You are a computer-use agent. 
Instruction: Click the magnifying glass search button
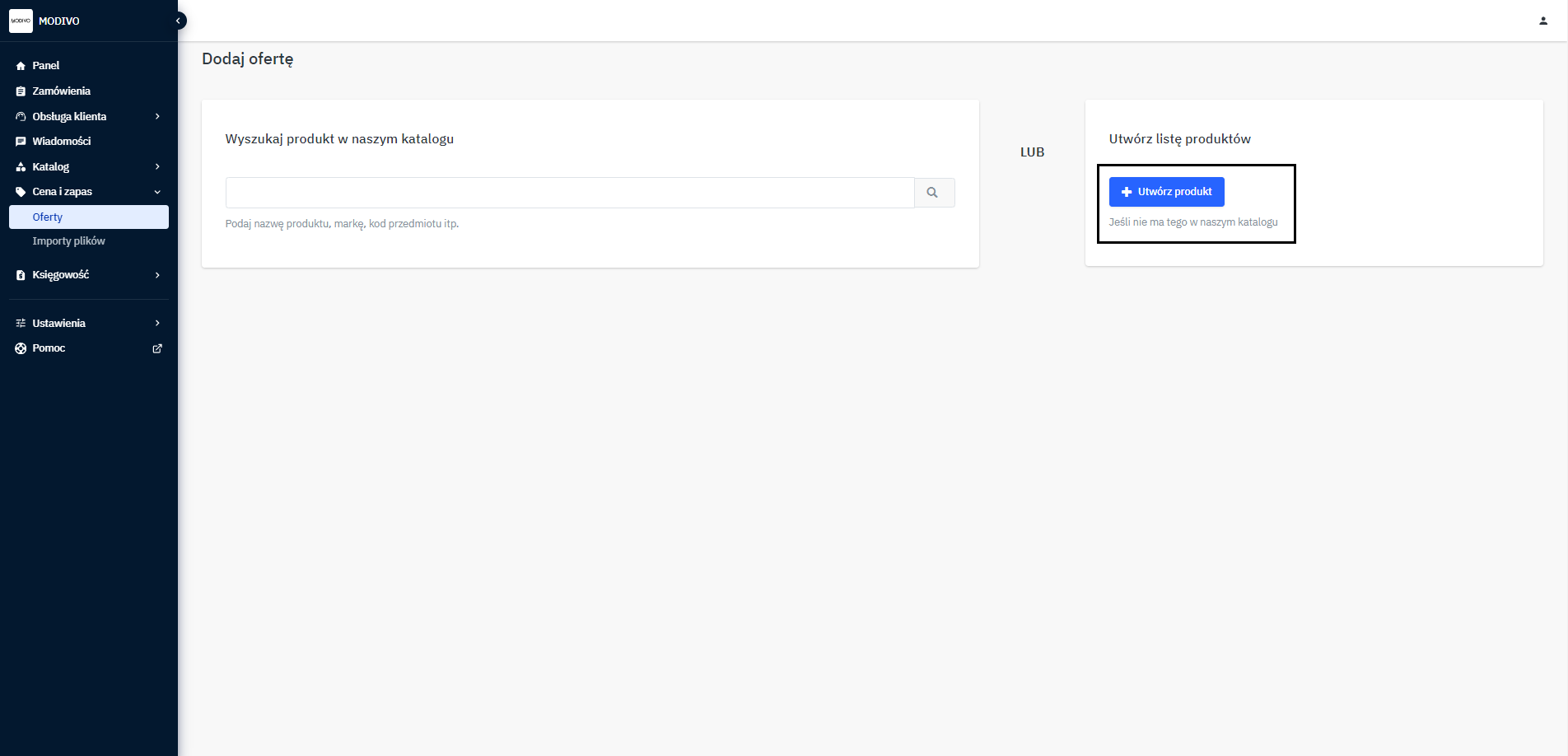click(x=933, y=193)
